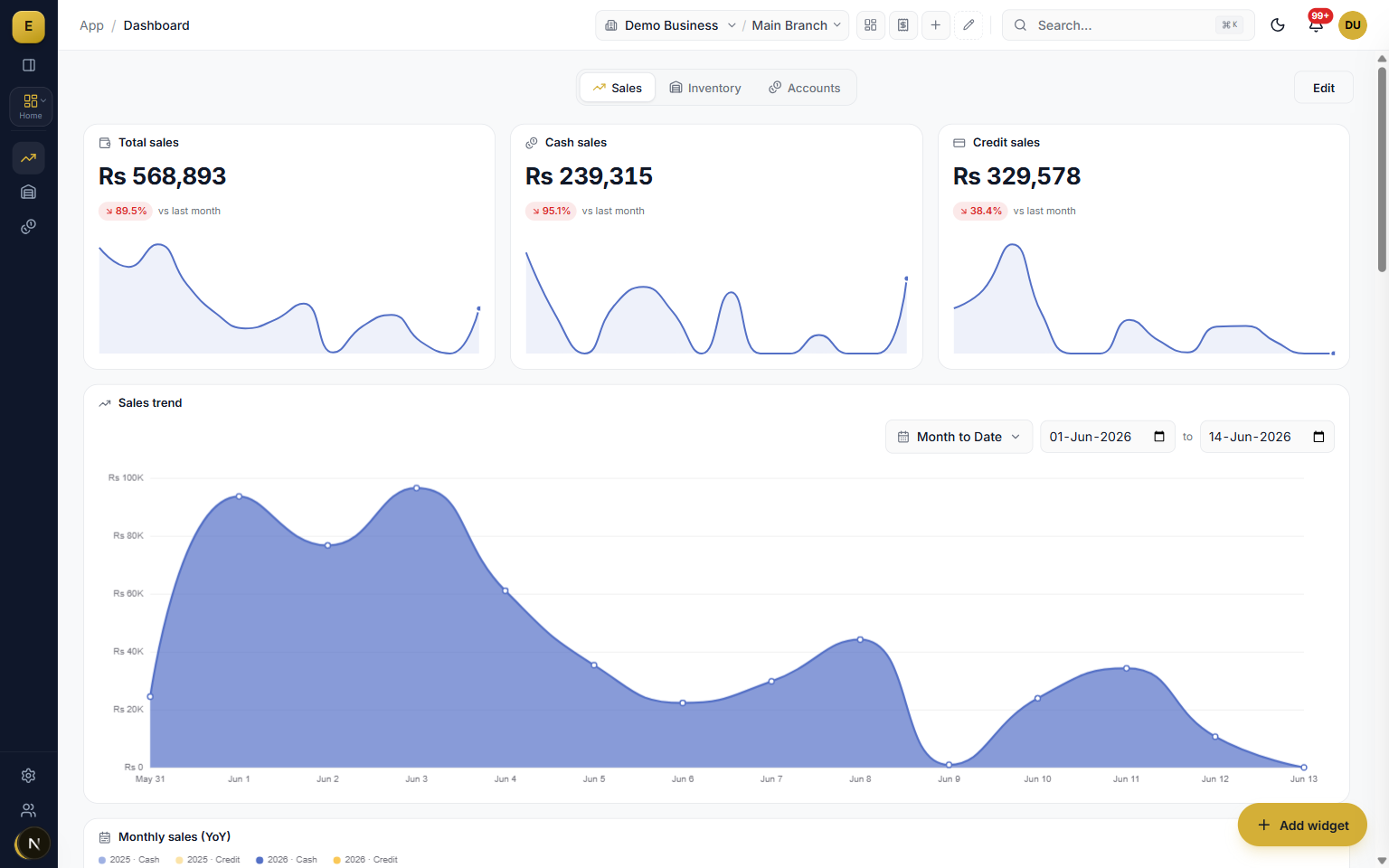Screen dimensions: 1389x868
Task: Click the yellow E app logo
Action: click(28, 26)
